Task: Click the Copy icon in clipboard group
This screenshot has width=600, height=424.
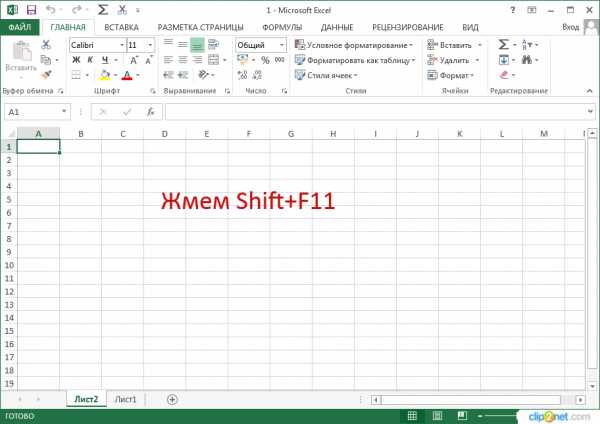Action: [x=46, y=60]
